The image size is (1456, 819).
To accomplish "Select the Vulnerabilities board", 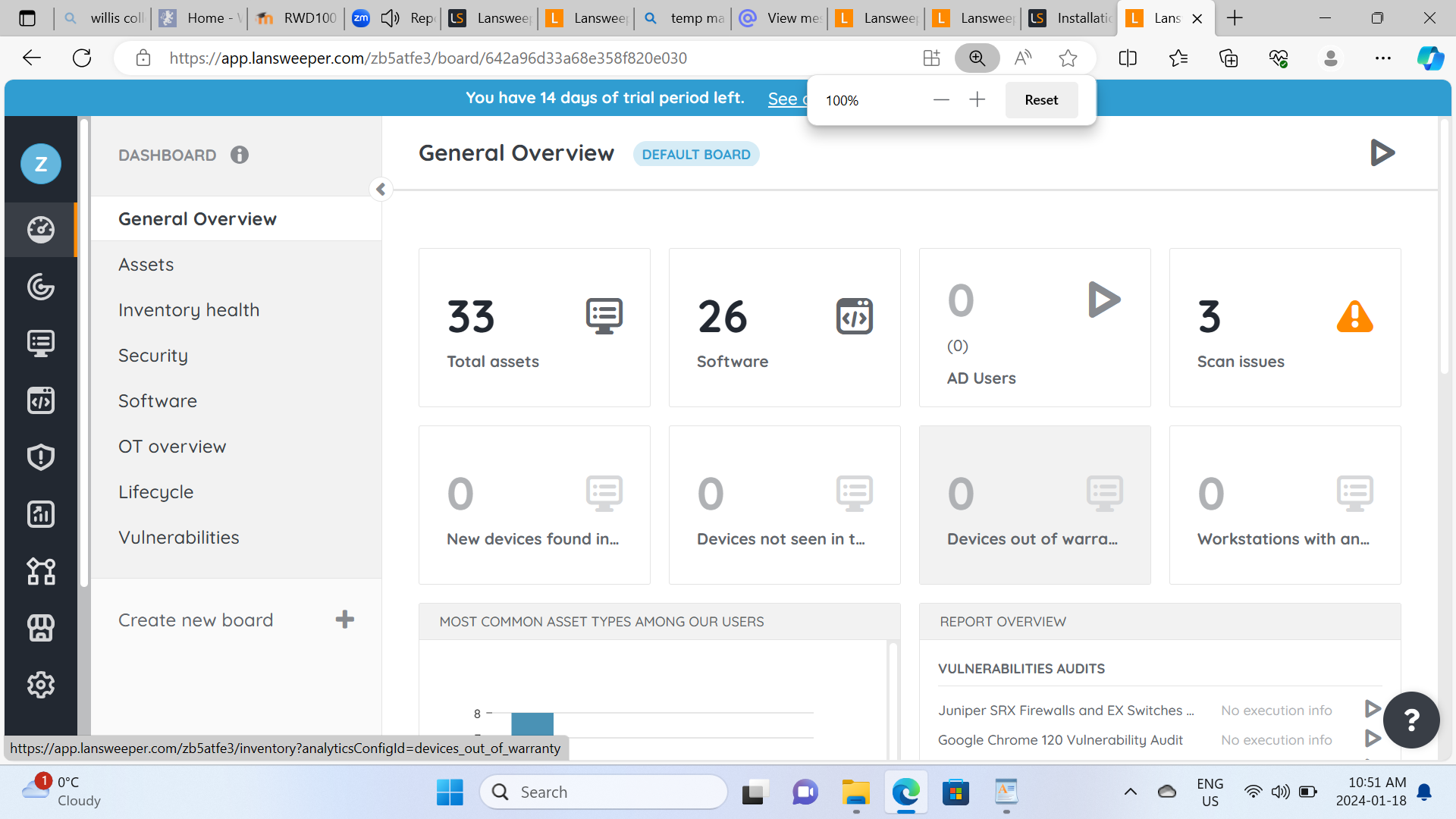I will click(179, 538).
